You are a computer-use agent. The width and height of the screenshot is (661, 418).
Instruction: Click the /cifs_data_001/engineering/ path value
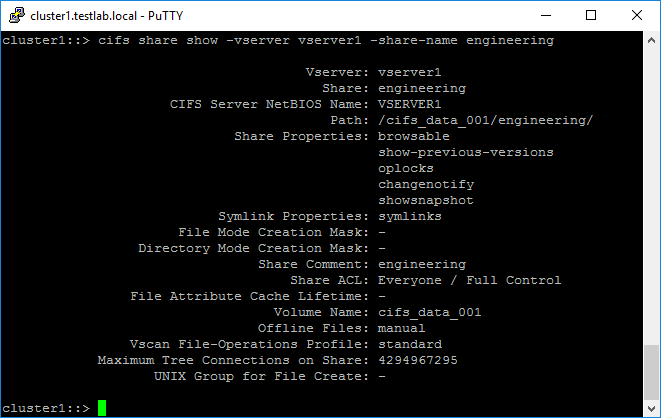tap(485, 120)
